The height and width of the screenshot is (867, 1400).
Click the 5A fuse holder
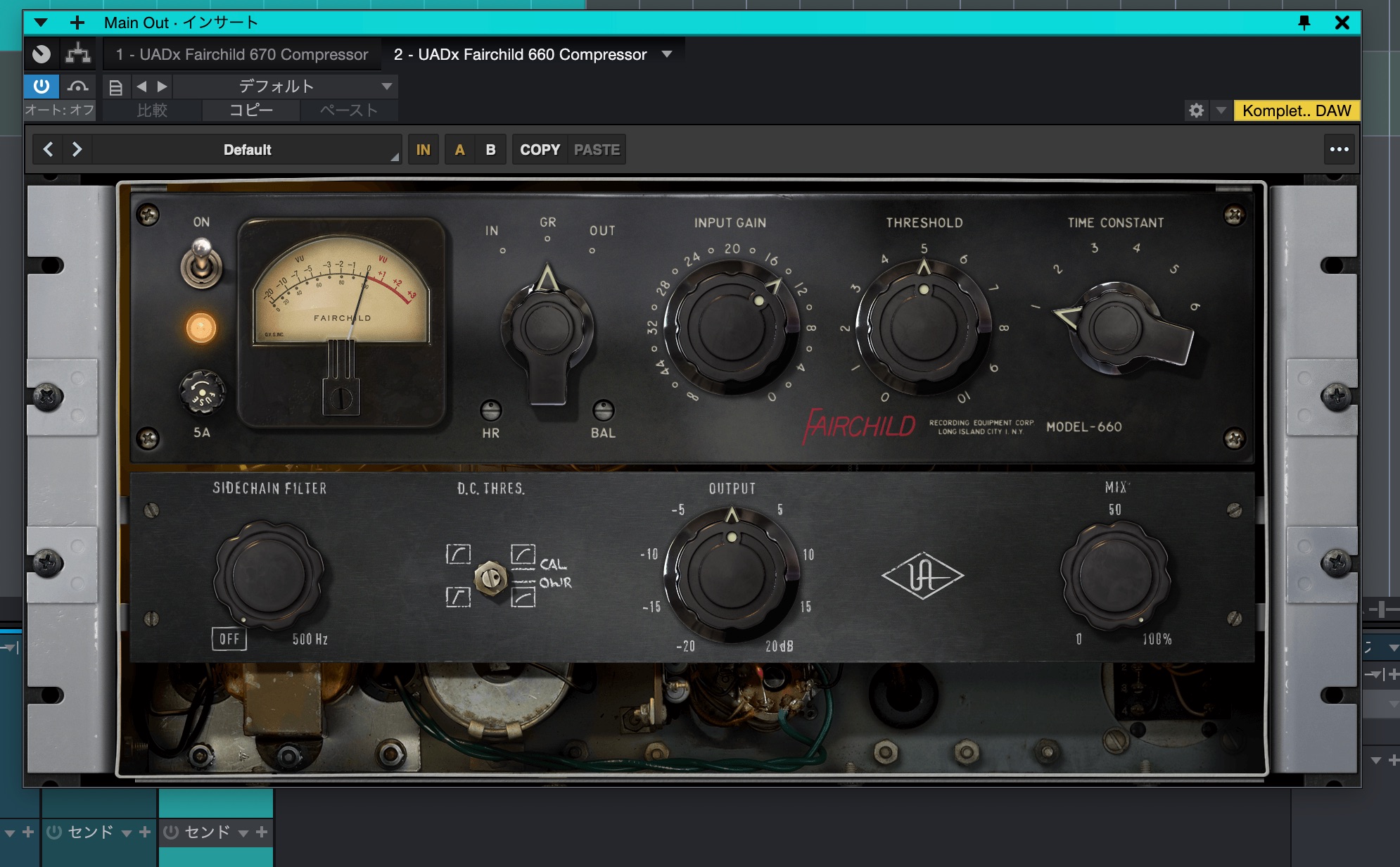(x=203, y=392)
